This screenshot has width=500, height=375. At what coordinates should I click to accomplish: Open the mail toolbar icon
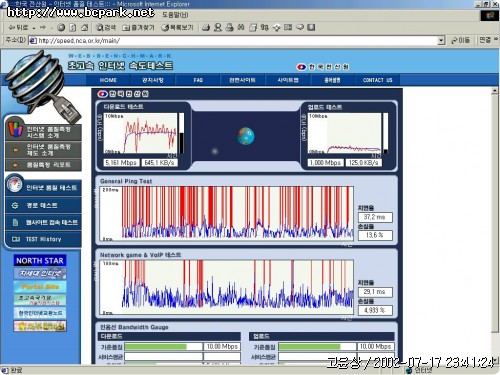(x=206, y=28)
